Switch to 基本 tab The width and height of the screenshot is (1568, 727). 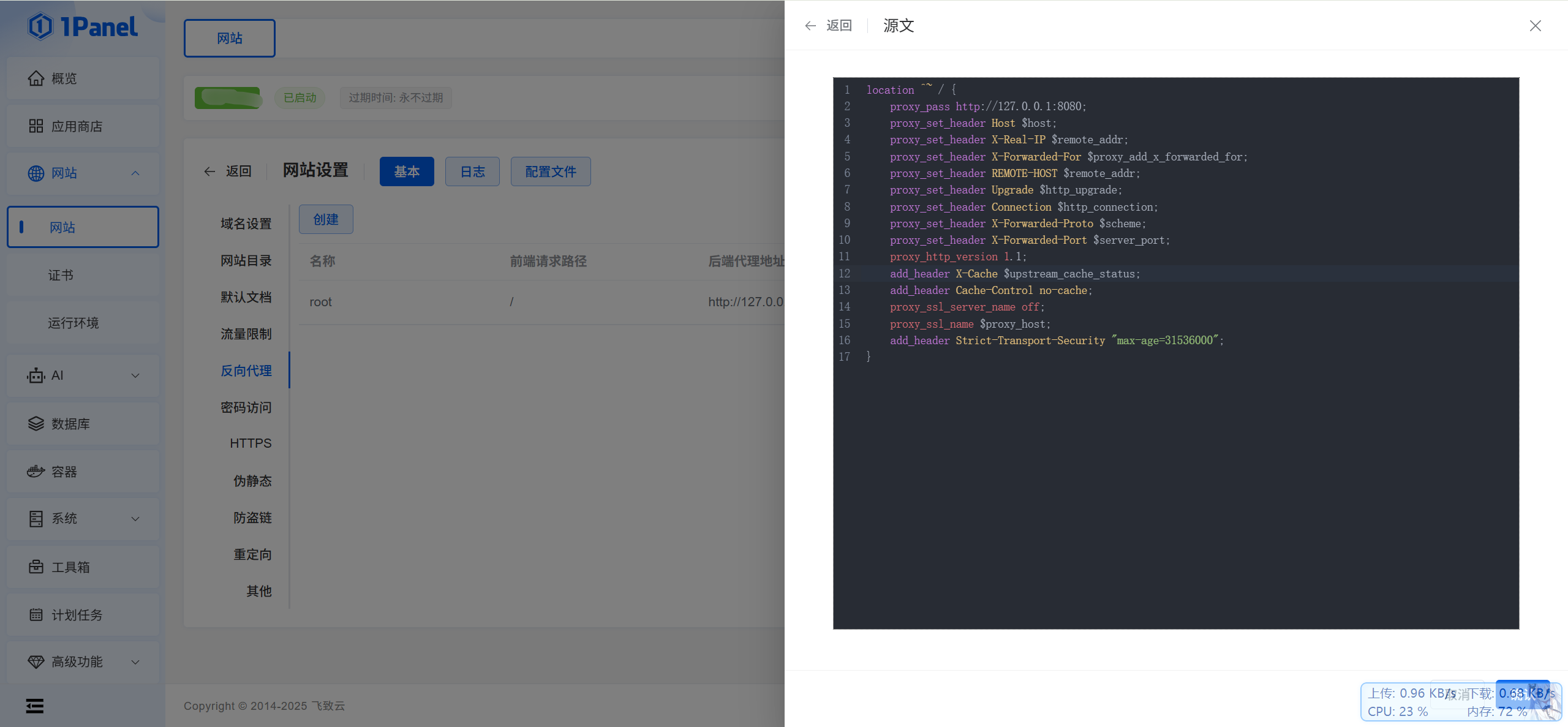[x=407, y=171]
